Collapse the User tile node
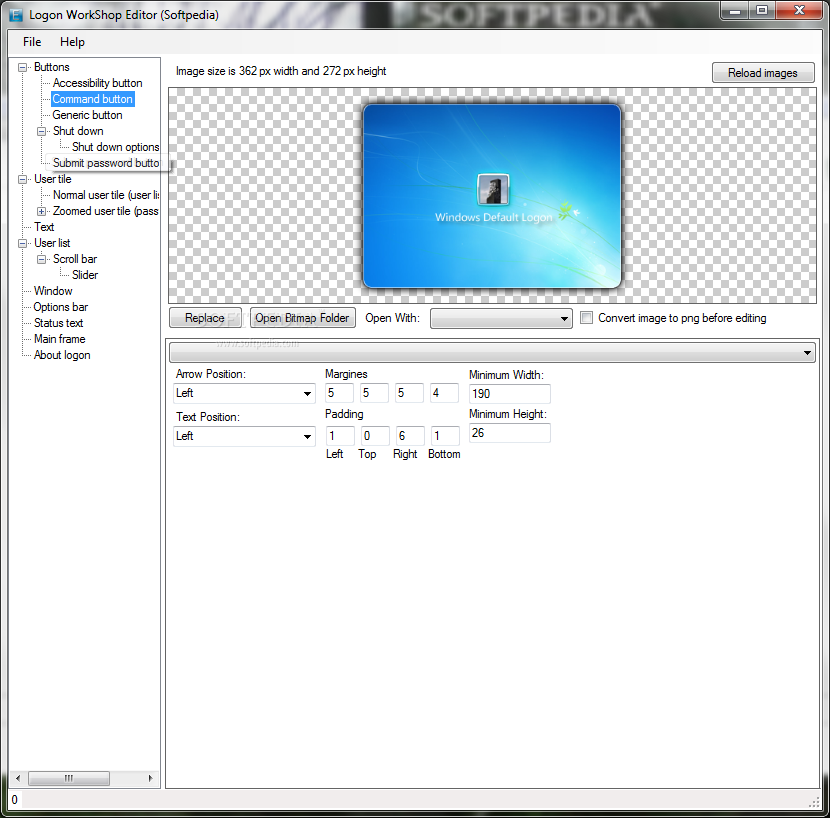Screen dimensions: 830x818 tap(22, 179)
